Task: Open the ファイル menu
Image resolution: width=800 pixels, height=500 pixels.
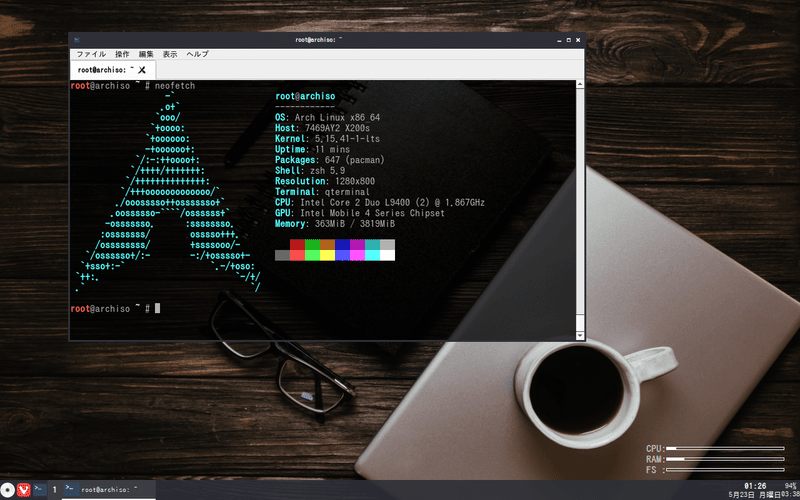Action: pos(91,54)
